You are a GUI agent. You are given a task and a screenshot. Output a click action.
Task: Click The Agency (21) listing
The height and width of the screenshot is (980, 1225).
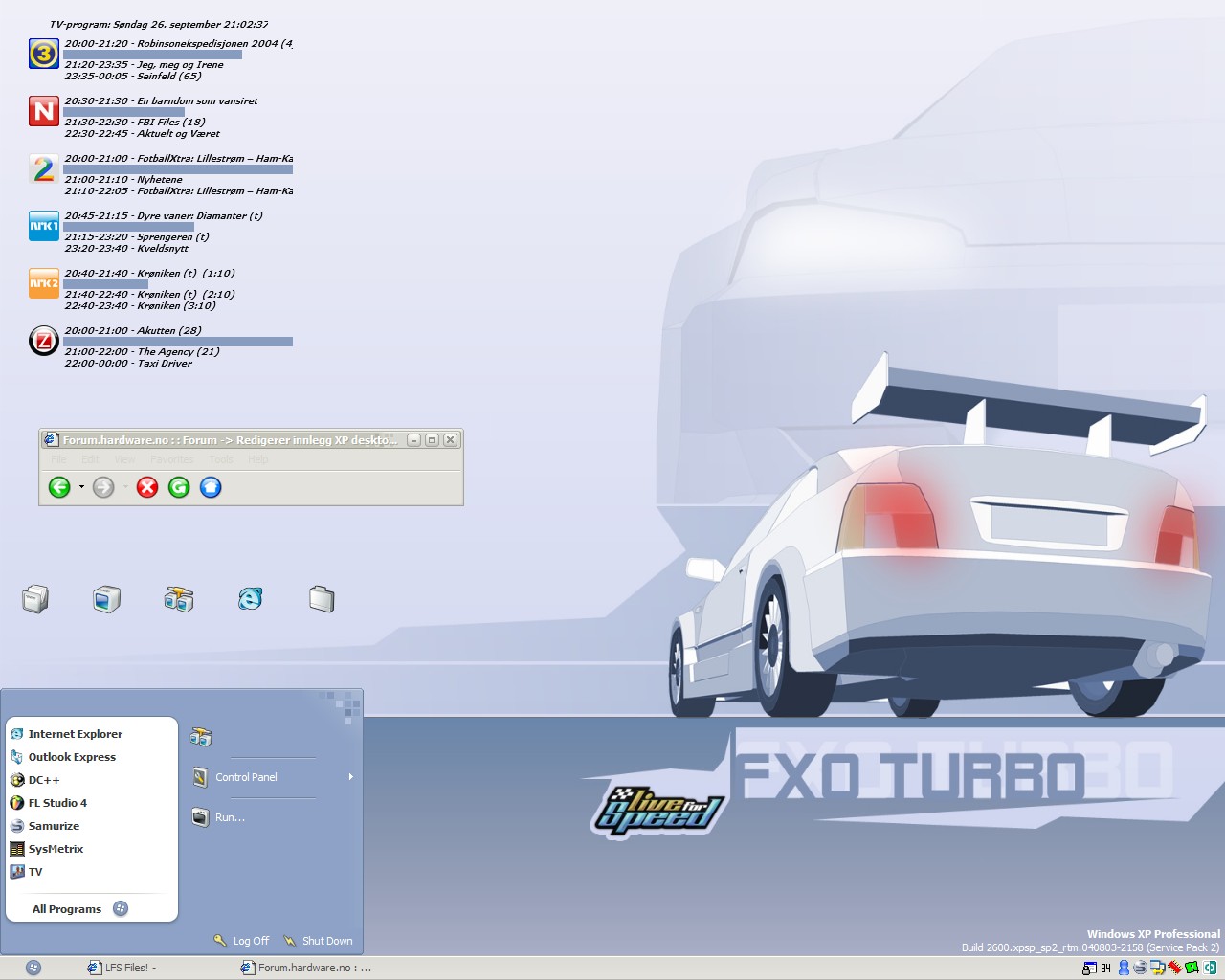click(143, 352)
